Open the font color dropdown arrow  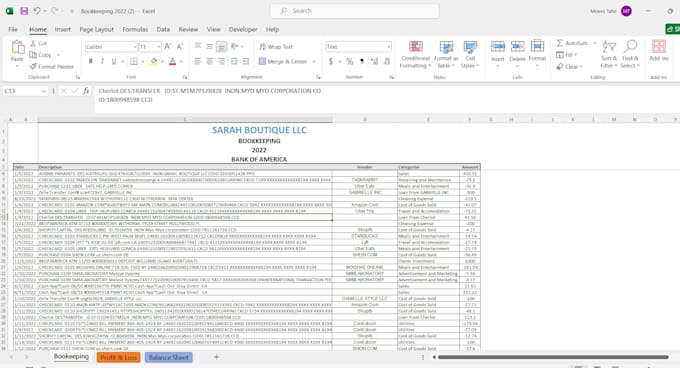(181, 62)
